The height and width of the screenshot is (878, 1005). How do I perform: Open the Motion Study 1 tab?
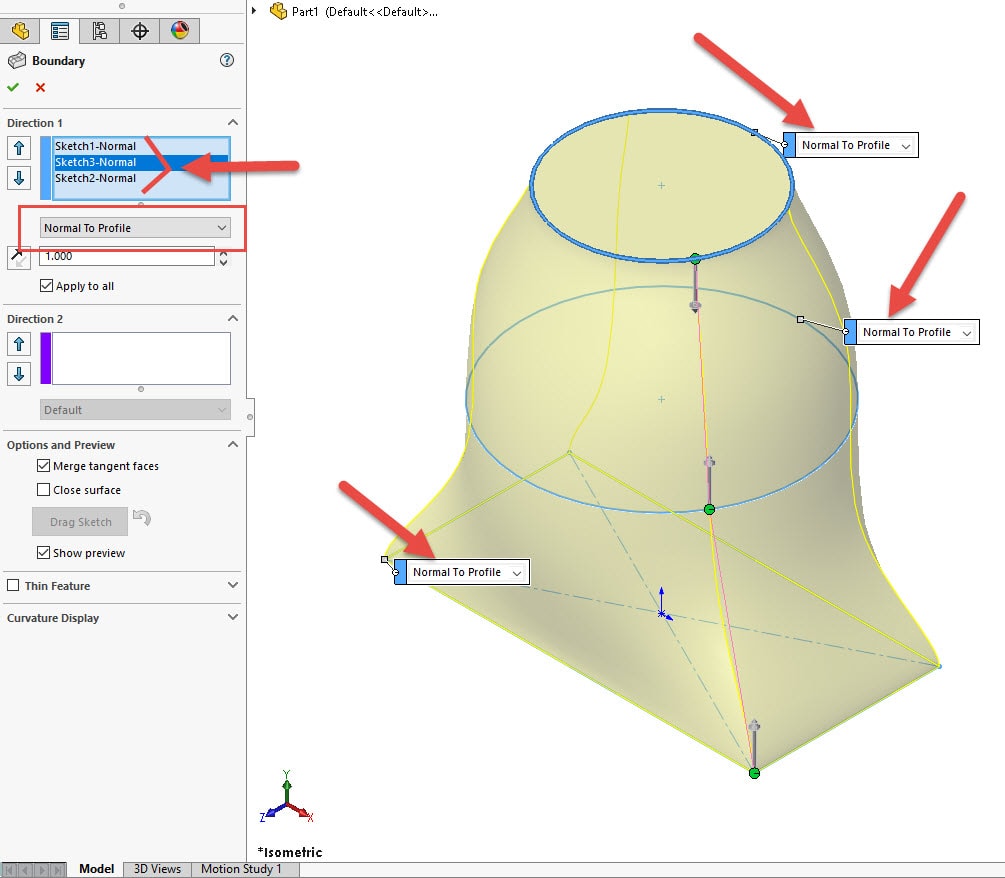coord(241,869)
